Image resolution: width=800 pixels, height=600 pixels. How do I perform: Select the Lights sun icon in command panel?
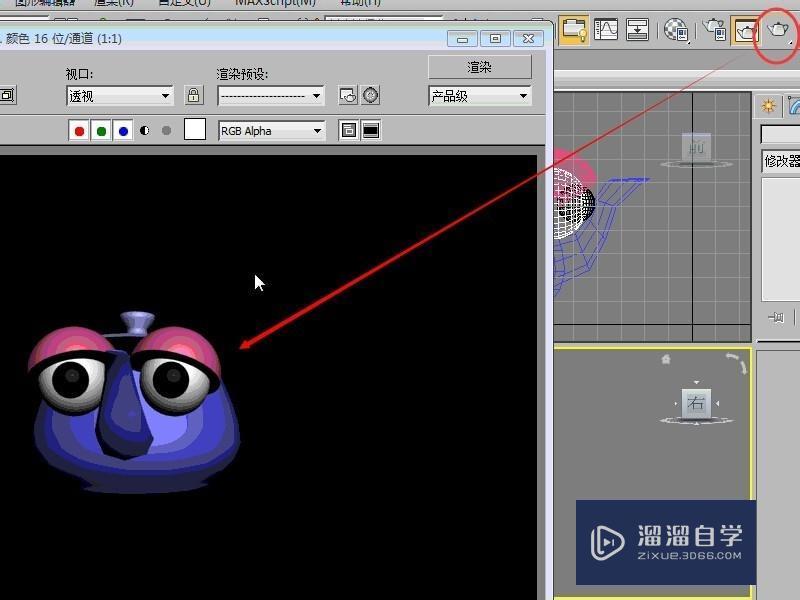click(x=766, y=104)
